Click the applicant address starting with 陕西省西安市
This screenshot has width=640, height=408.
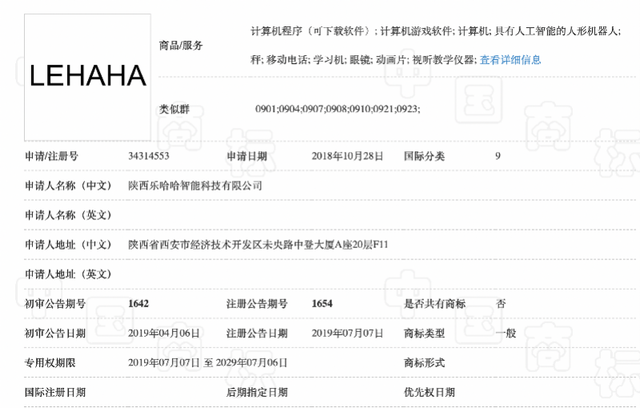click(x=258, y=244)
